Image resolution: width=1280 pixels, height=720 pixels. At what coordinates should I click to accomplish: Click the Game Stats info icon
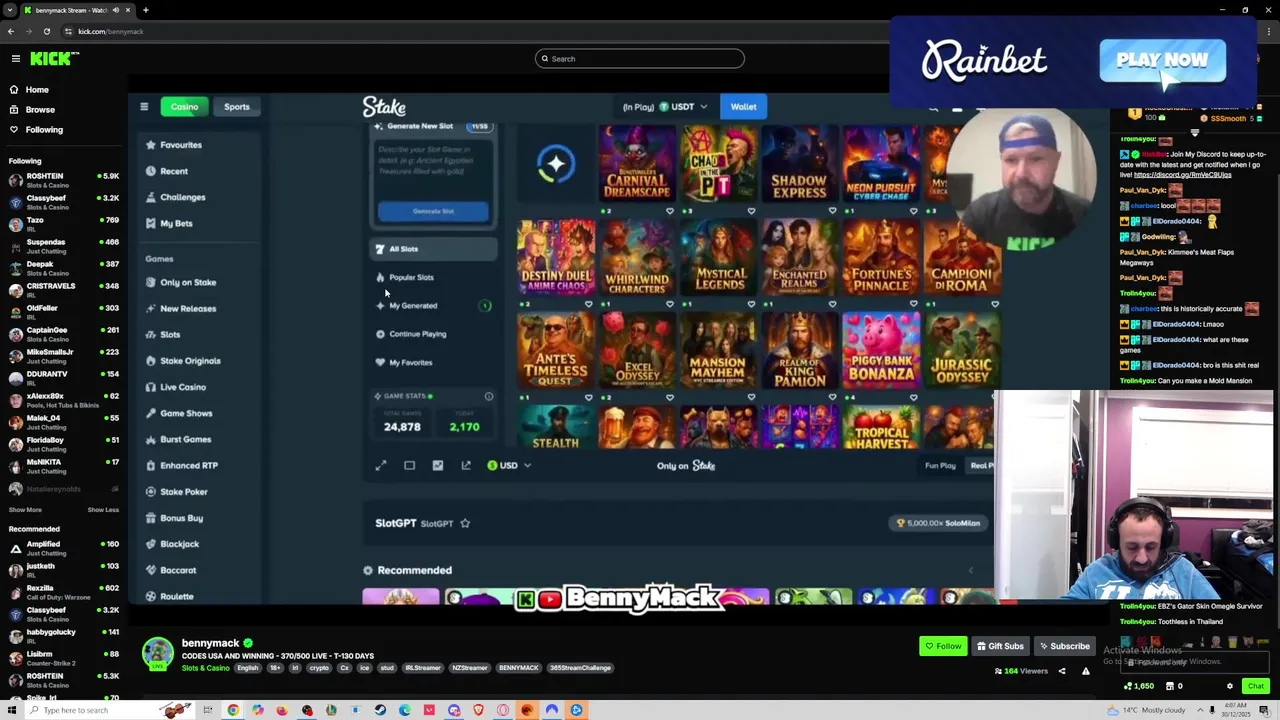point(489,397)
